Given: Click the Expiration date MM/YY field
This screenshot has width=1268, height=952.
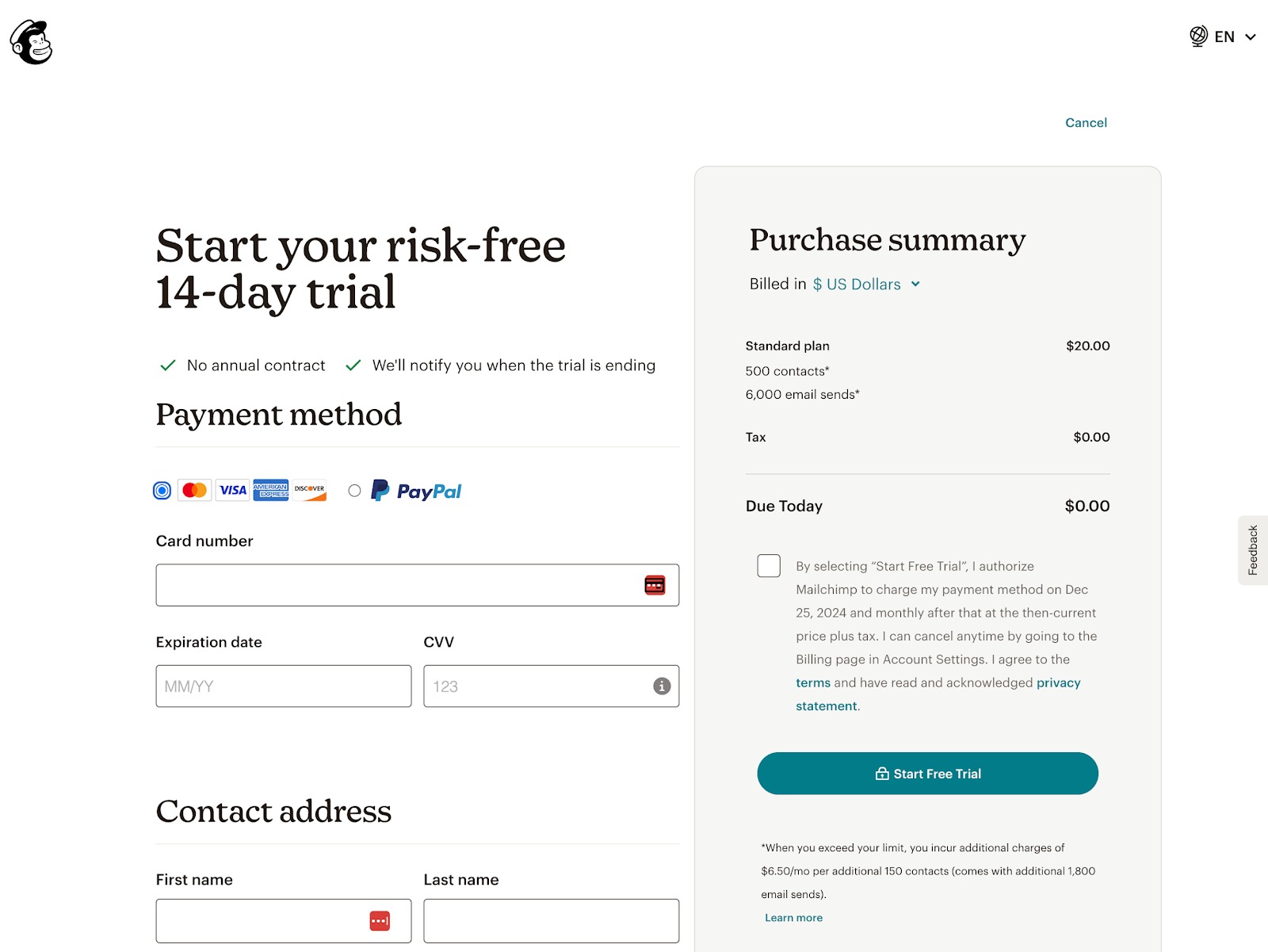Looking at the screenshot, I should pyautogui.click(x=283, y=686).
